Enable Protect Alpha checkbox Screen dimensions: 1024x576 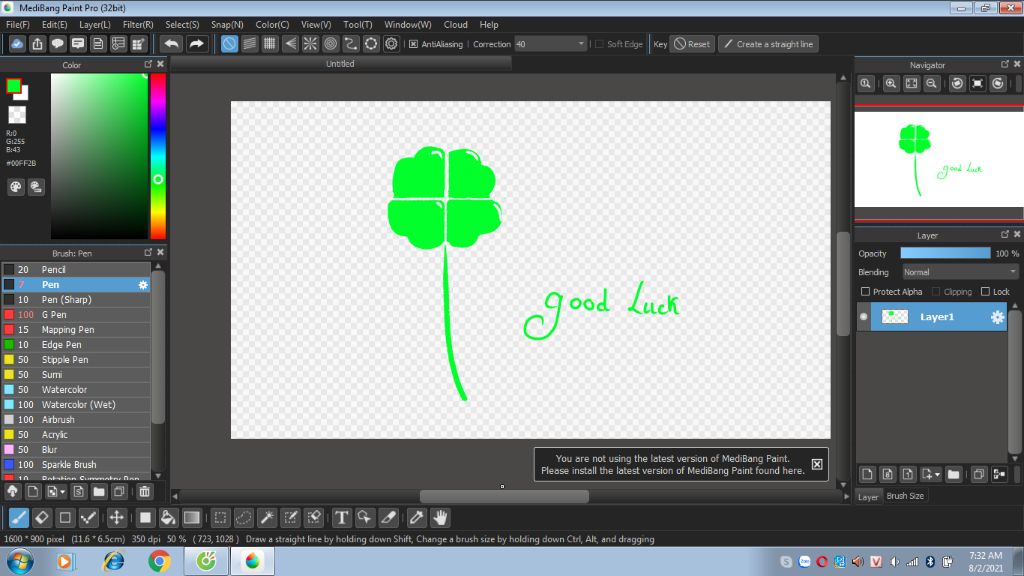click(865, 291)
